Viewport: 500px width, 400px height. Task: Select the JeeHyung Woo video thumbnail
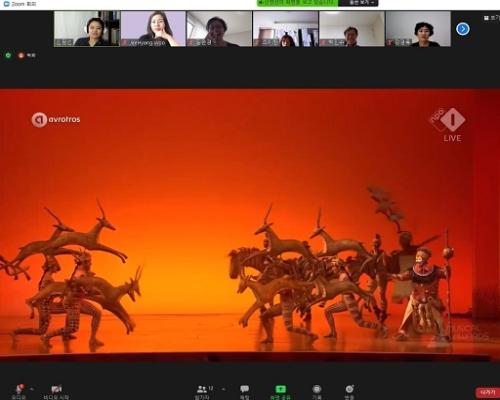[153, 29]
